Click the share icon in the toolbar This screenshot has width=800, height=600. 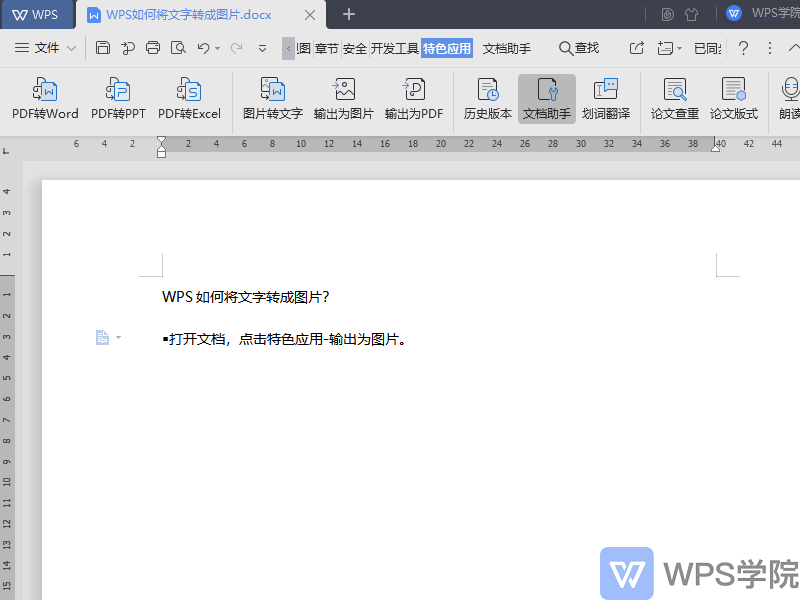[636, 48]
